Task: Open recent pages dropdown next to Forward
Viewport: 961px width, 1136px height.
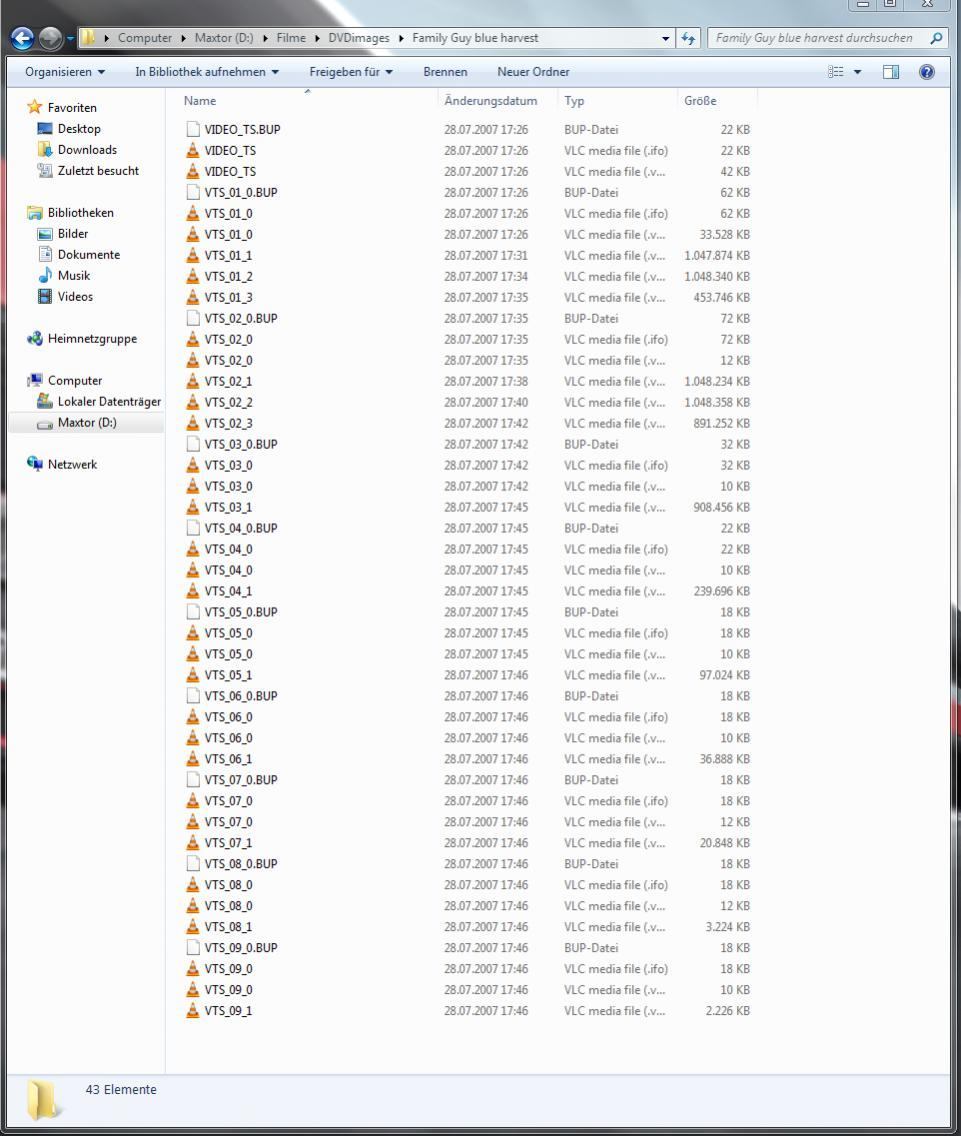Action: (x=70, y=38)
